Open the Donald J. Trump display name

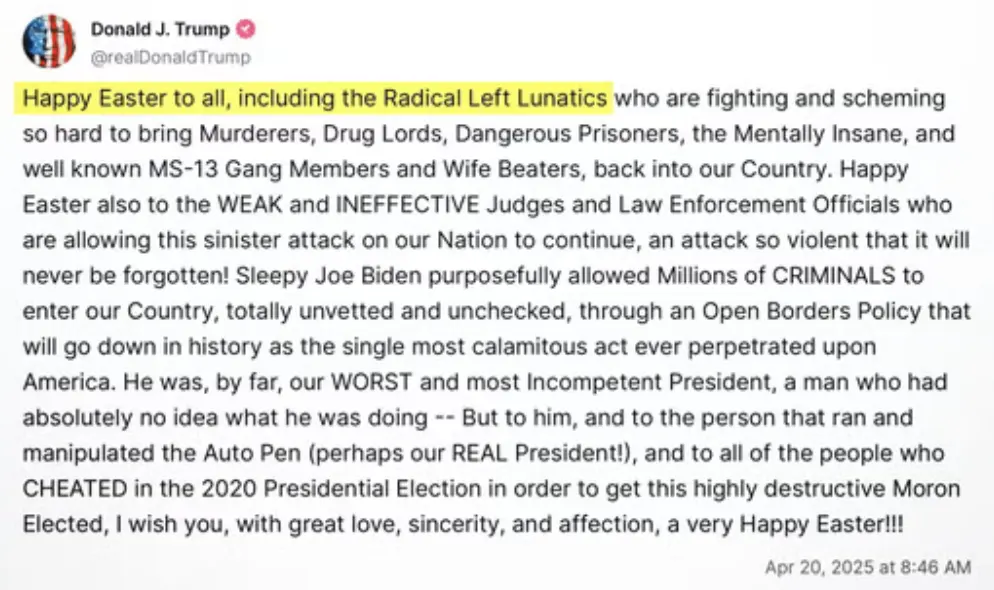[161, 29]
